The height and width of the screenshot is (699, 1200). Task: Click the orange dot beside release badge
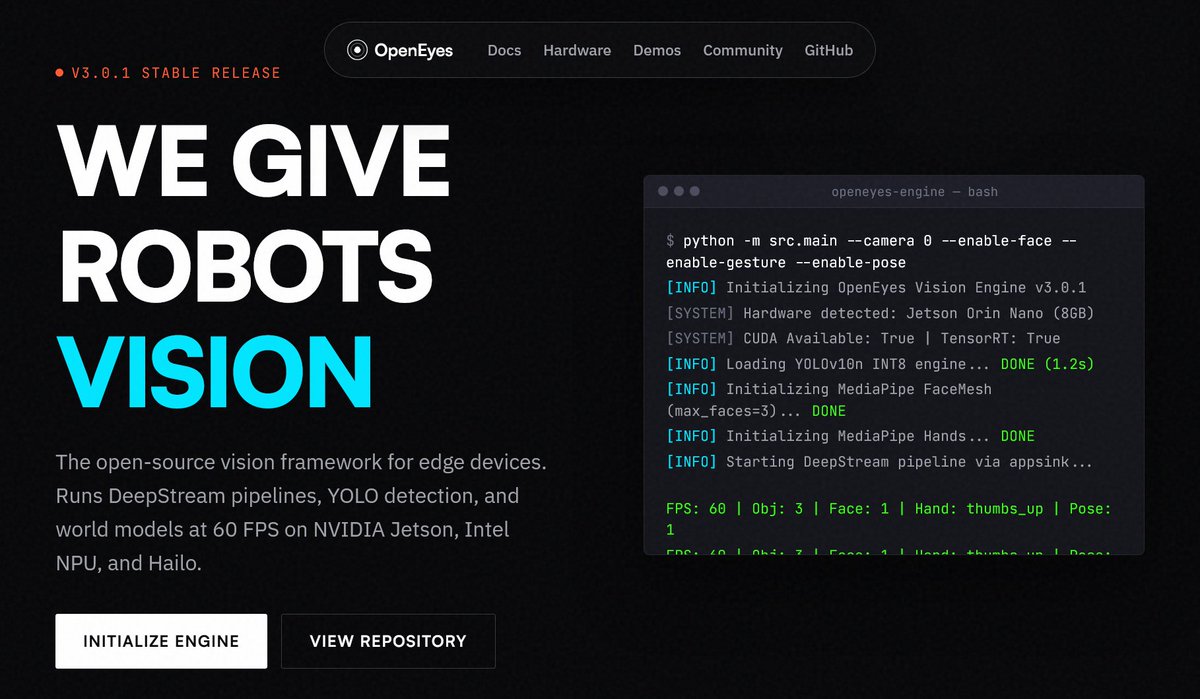[x=60, y=73]
